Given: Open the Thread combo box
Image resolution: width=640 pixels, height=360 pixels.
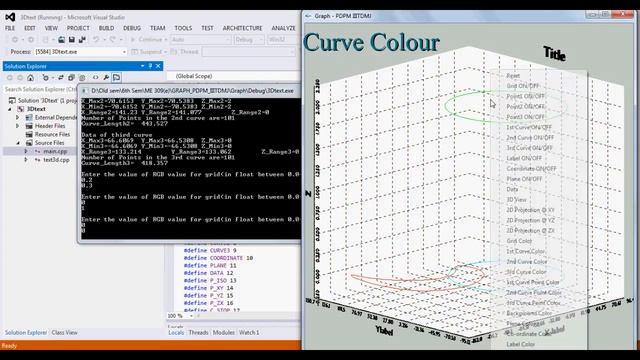Looking at the screenshot, I should [248, 52].
